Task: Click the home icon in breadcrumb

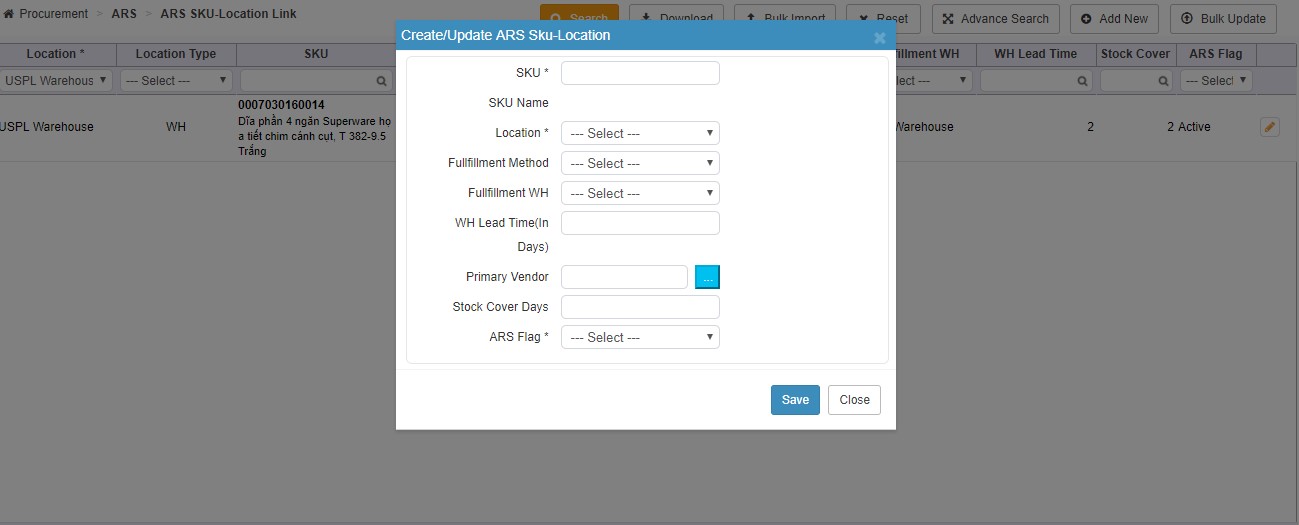Action: [x=9, y=14]
